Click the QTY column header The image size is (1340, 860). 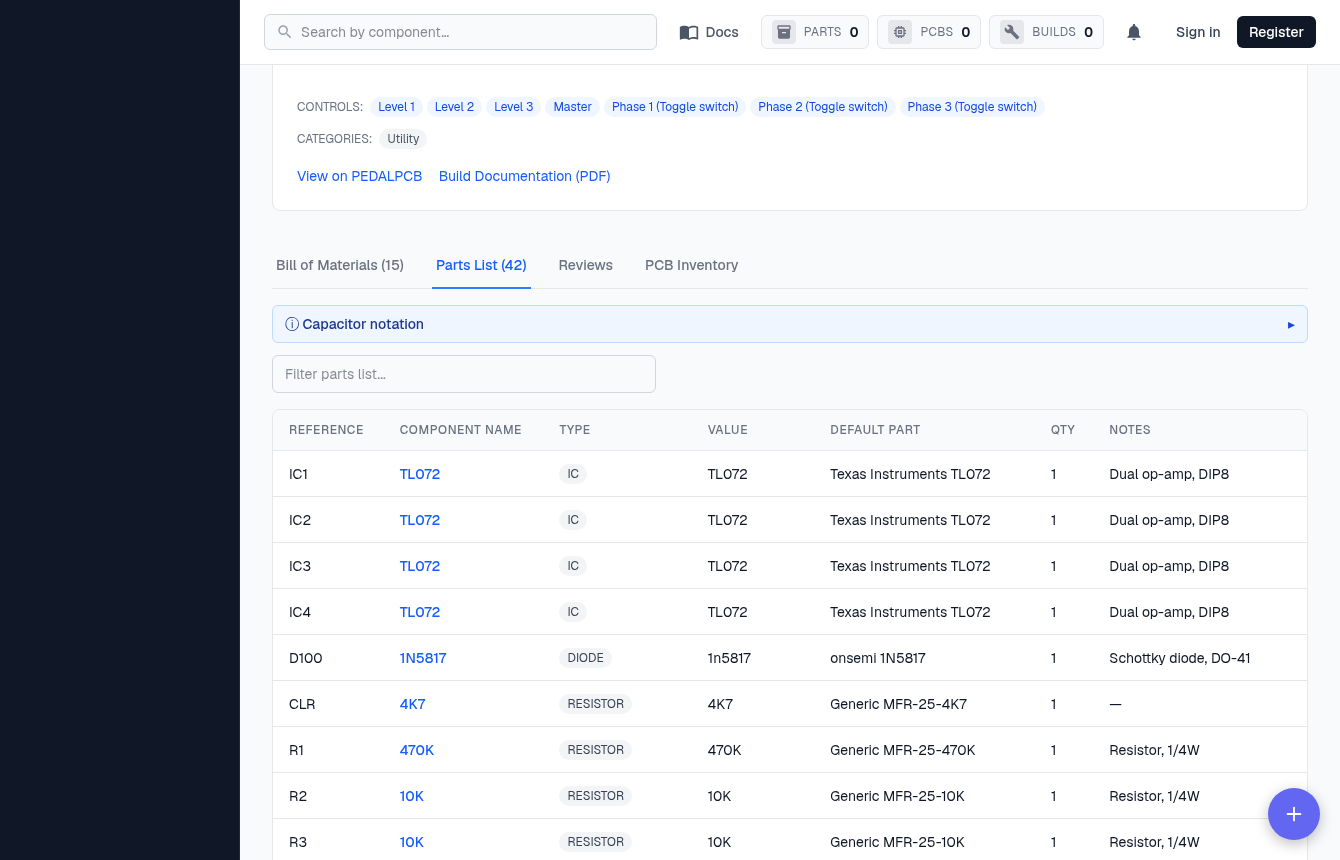tap(1063, 430)
